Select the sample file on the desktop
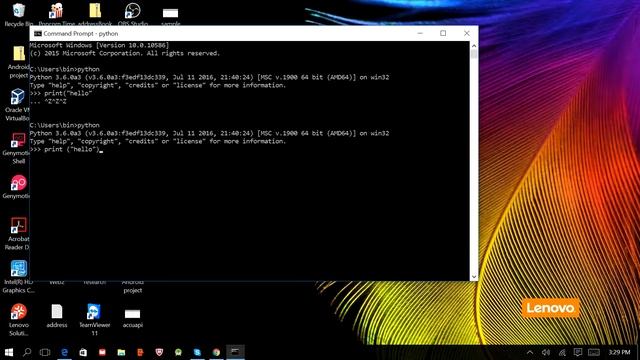Viewport: 640px width, 360px height. tap(170, 16)
